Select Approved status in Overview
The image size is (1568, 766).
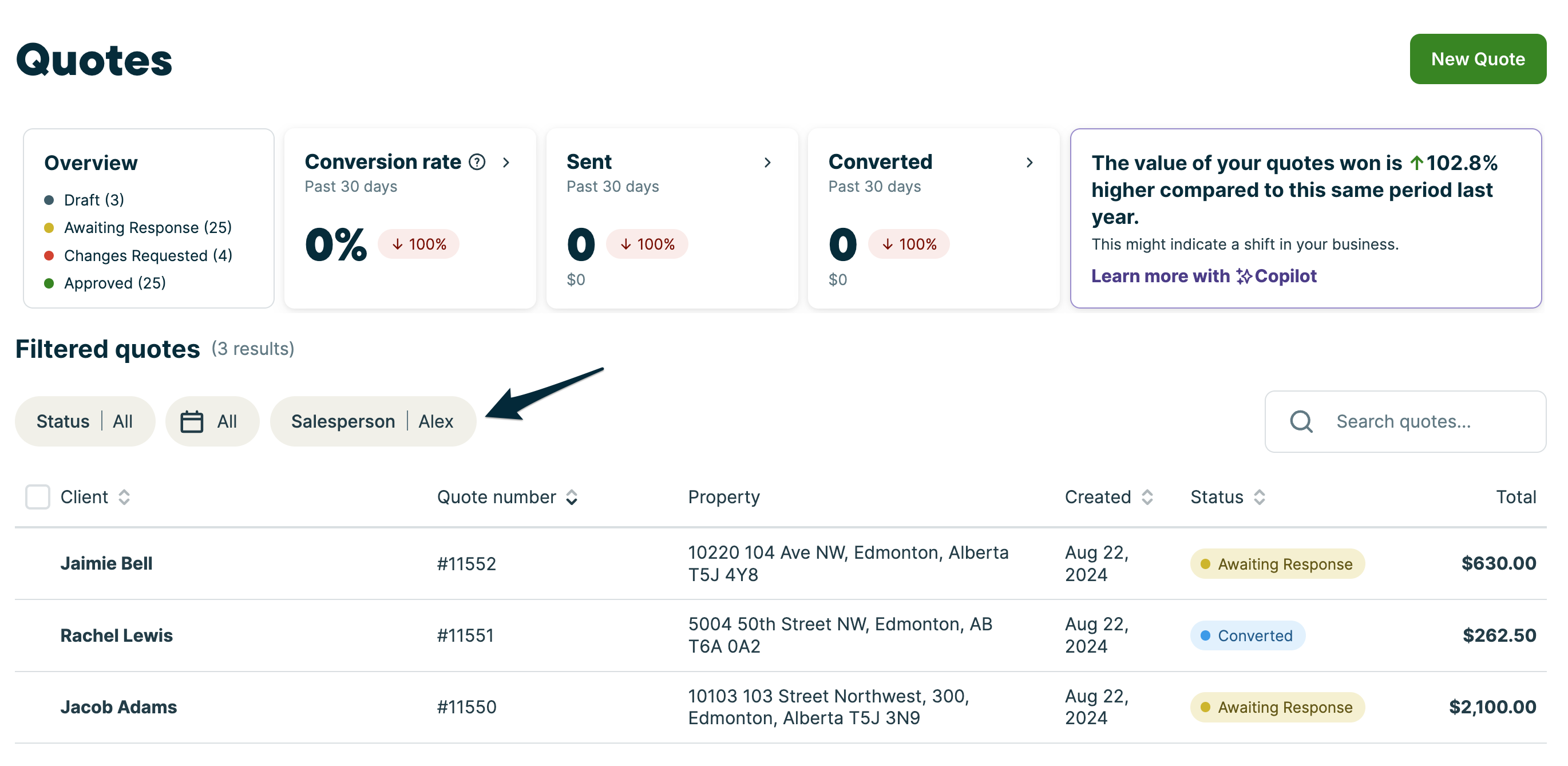point(114,283)
